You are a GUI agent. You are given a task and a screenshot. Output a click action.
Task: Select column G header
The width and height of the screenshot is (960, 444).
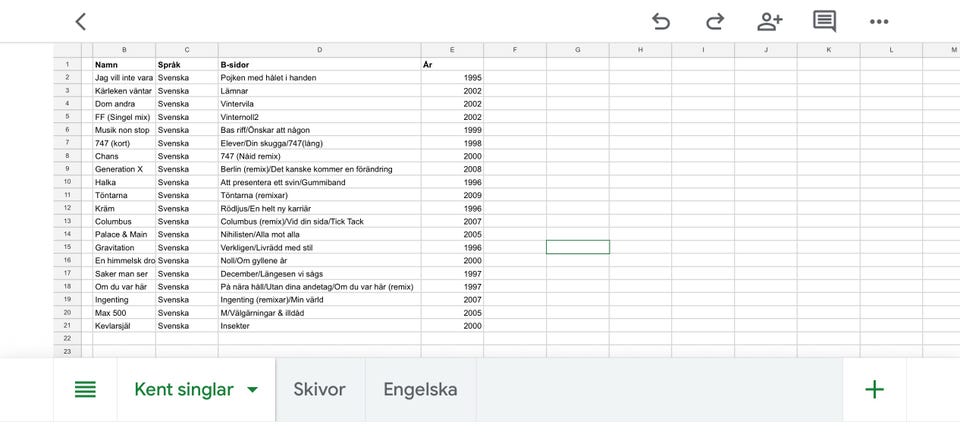point(577,49)
